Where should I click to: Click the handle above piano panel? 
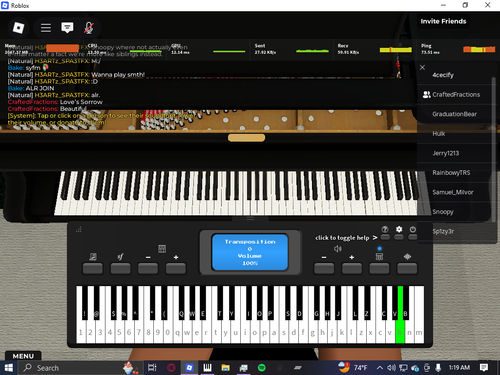tap(250, 219)
